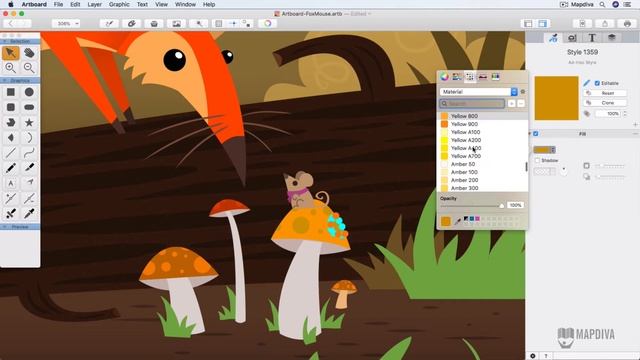Select the rounded rectangle tool
This screenshot has width=640, height=360.
(x=11, y=107)
